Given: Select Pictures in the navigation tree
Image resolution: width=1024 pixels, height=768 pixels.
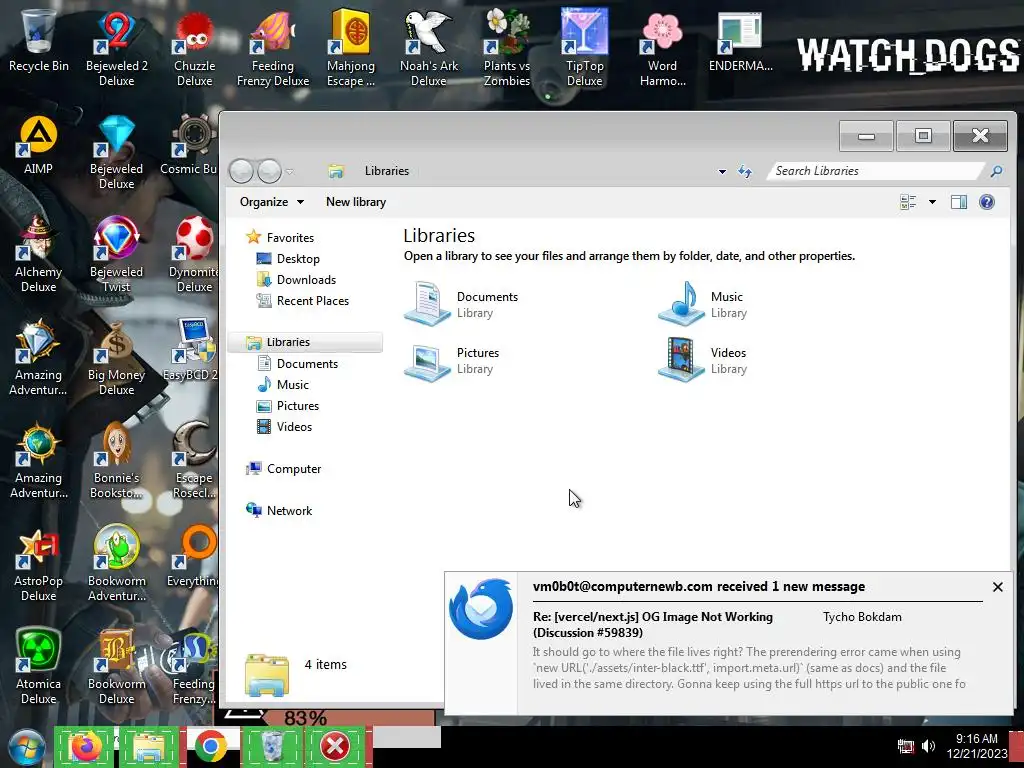Looking at the screenshot, I should pos(298,406).
